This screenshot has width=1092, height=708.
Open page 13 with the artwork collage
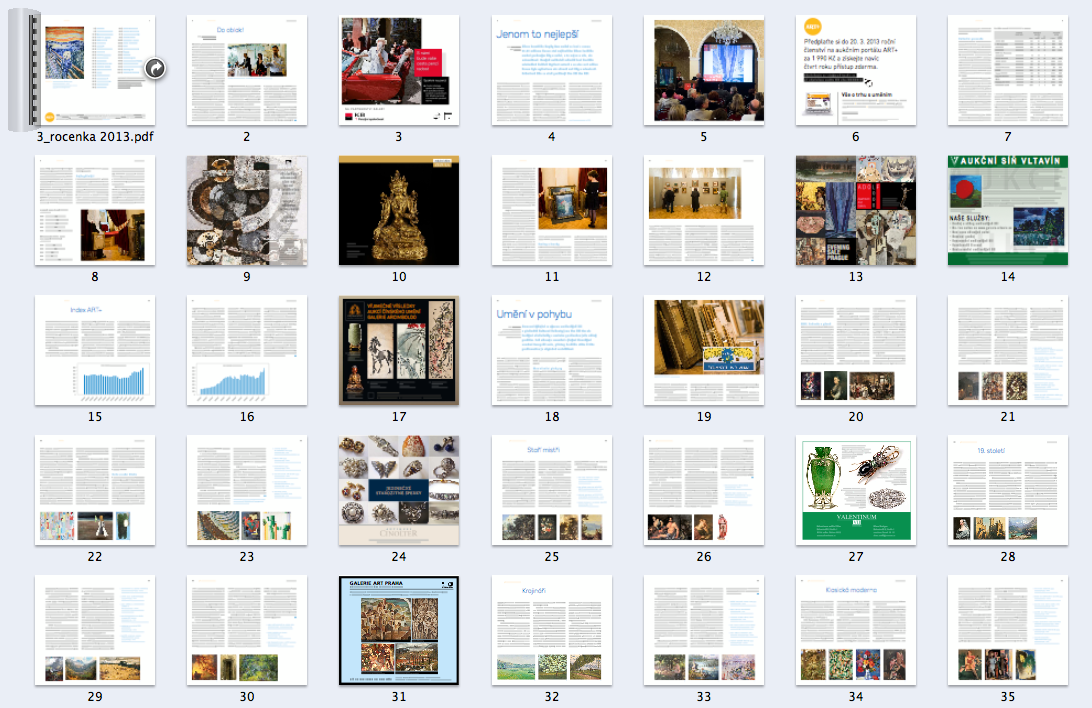pyautogui.click(x=855, y=210)
